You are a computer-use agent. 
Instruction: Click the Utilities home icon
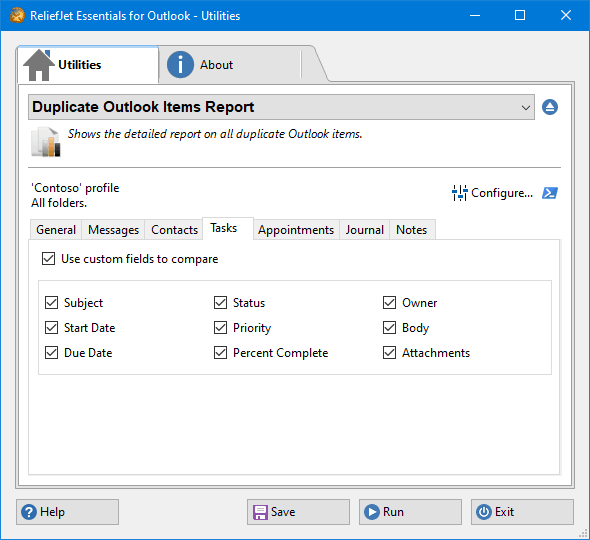pos(39,65)
